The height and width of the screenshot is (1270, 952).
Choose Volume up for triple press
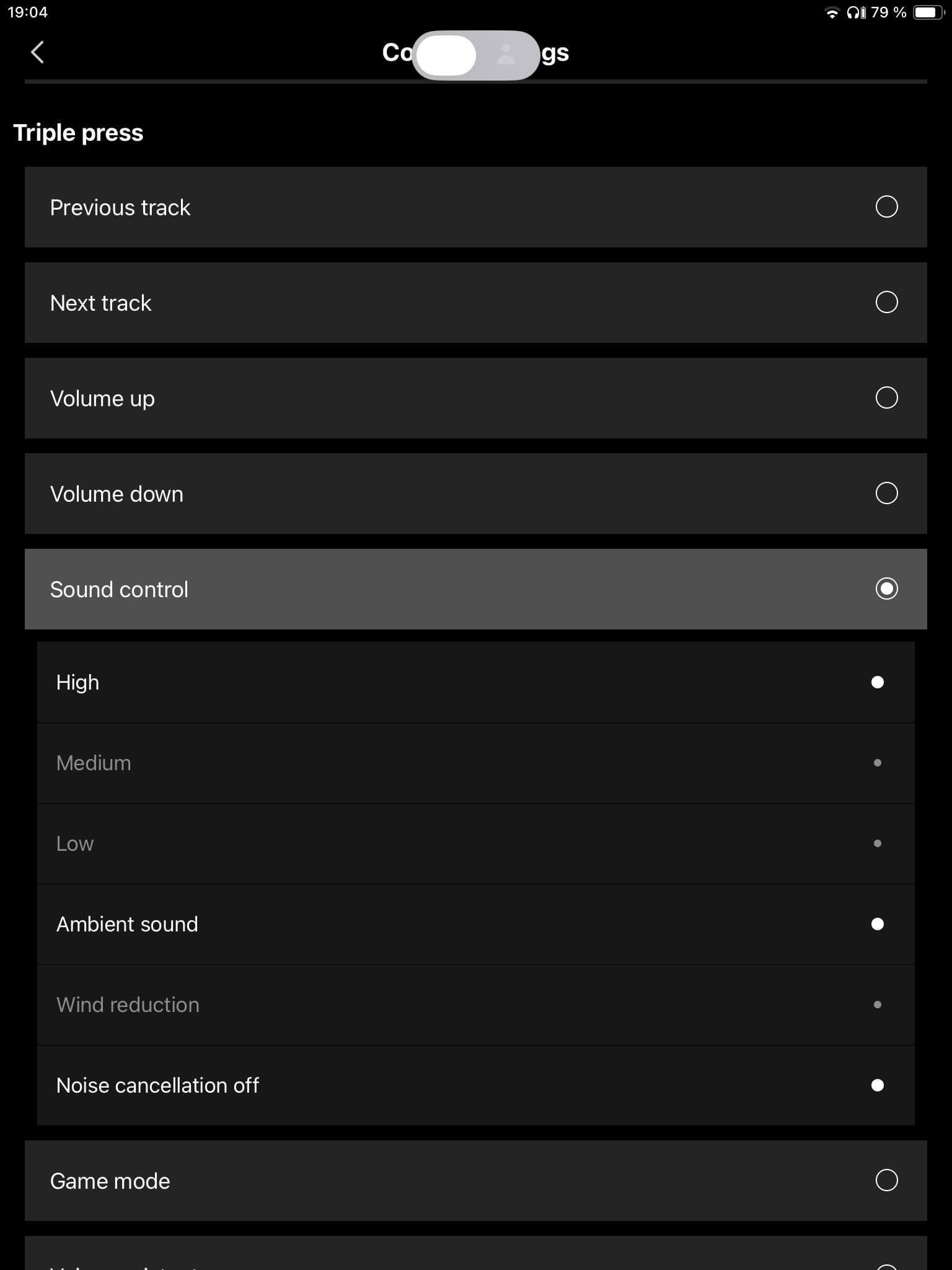pos(886,397)
